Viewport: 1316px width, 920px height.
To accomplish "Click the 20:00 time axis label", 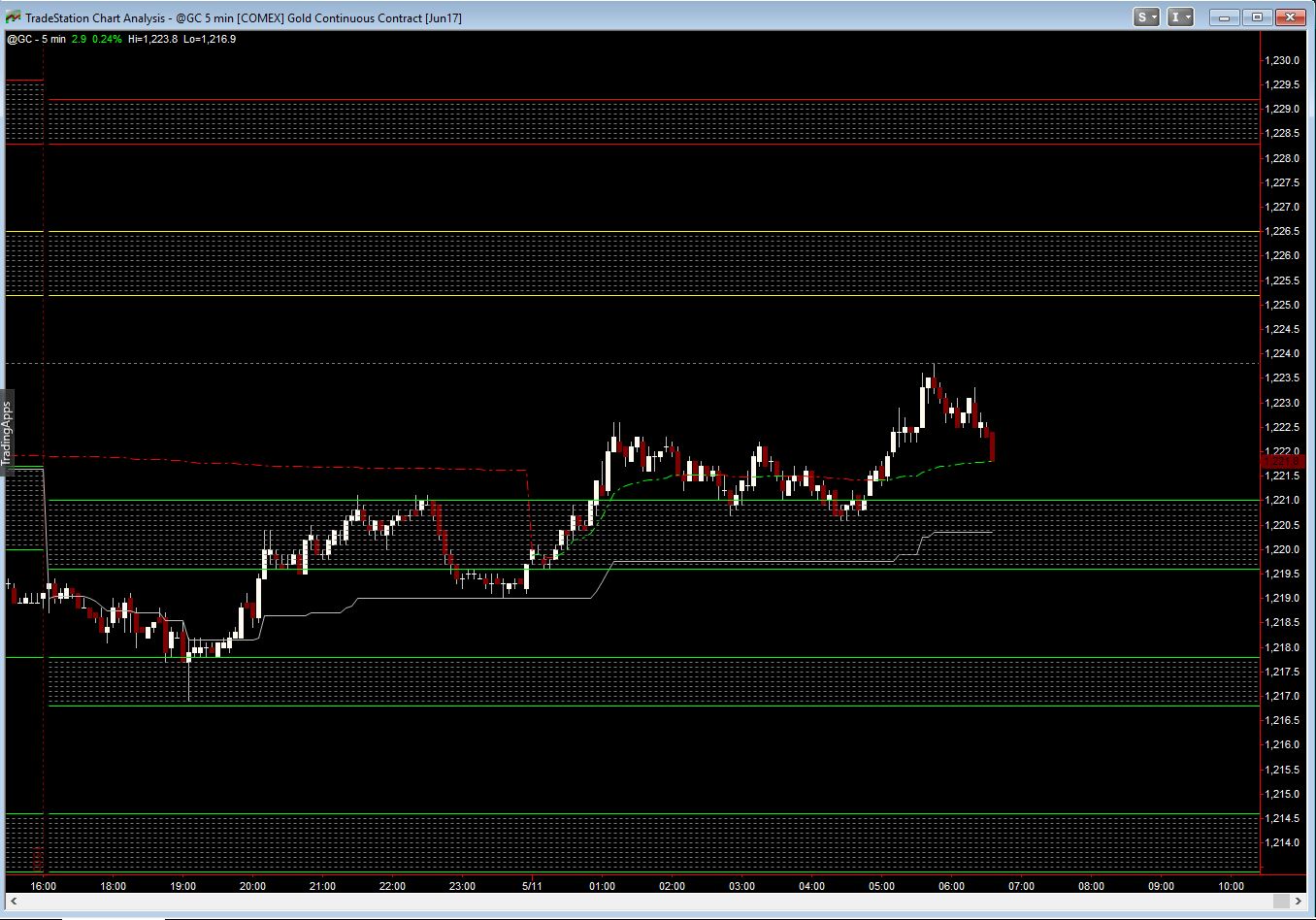I will click(x=253, y=886).
